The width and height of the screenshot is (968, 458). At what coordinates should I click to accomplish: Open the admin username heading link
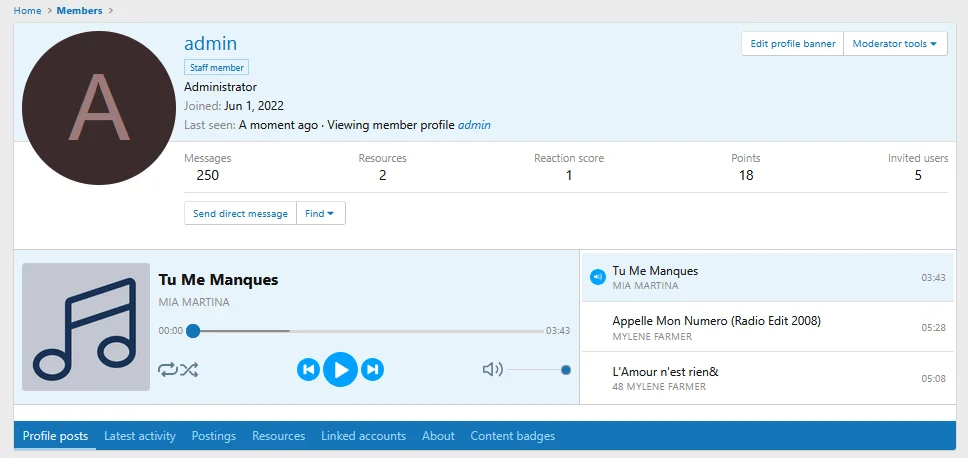[x=211, y=43]
